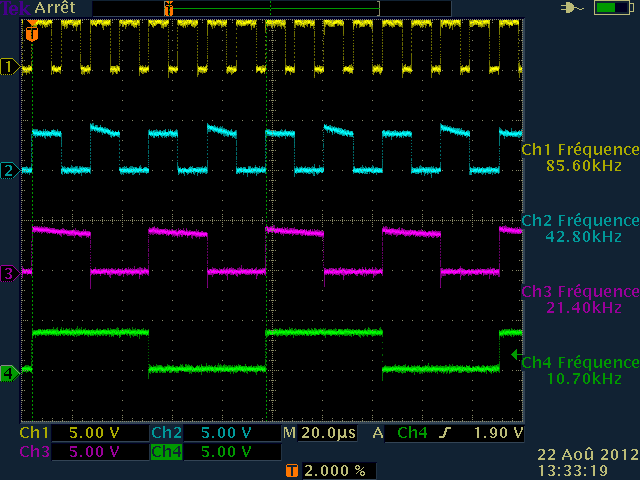
Task: Click the green trigger level arrow
Action: click(516, 354)
